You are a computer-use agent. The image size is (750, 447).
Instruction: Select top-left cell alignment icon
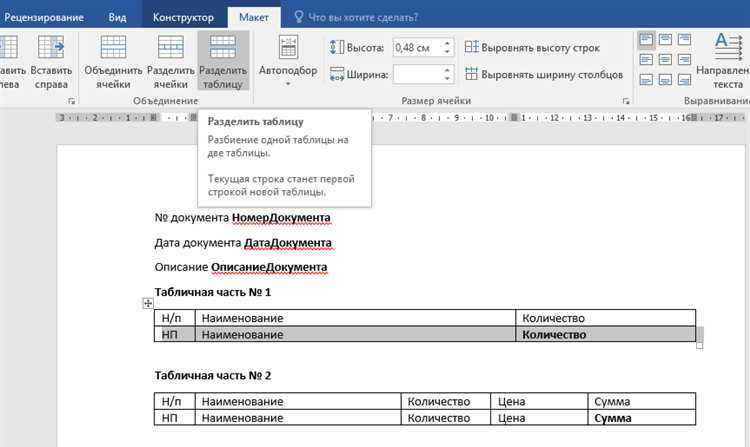(645, 40)
